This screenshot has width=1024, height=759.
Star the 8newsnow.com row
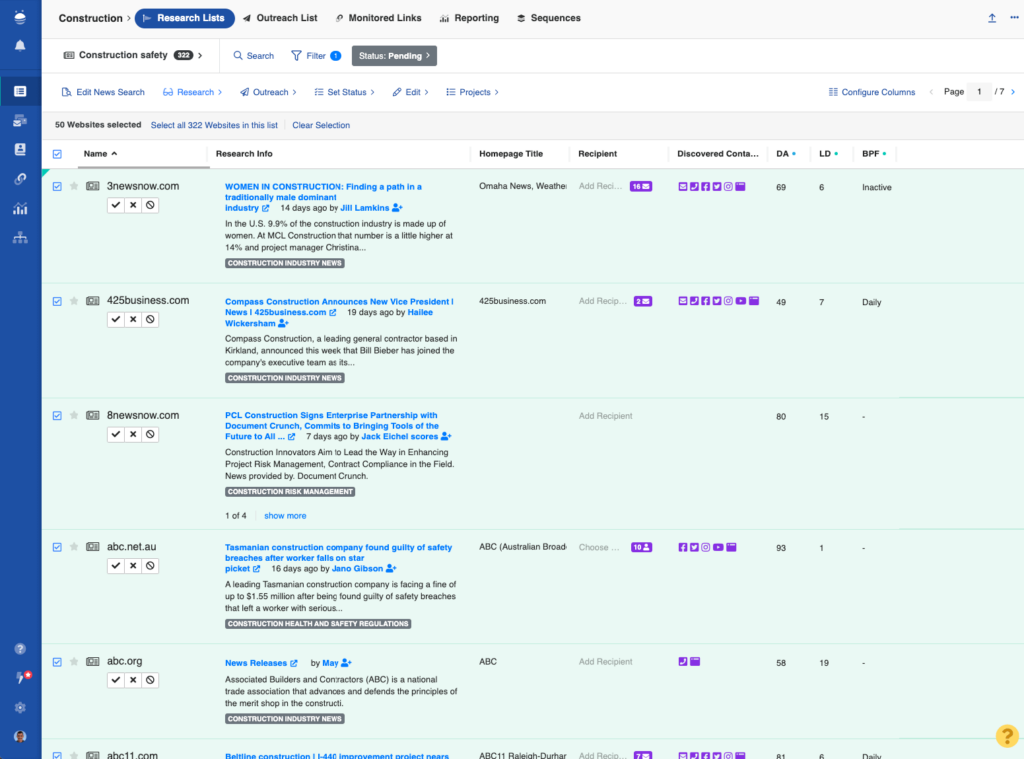click(74, 415)
